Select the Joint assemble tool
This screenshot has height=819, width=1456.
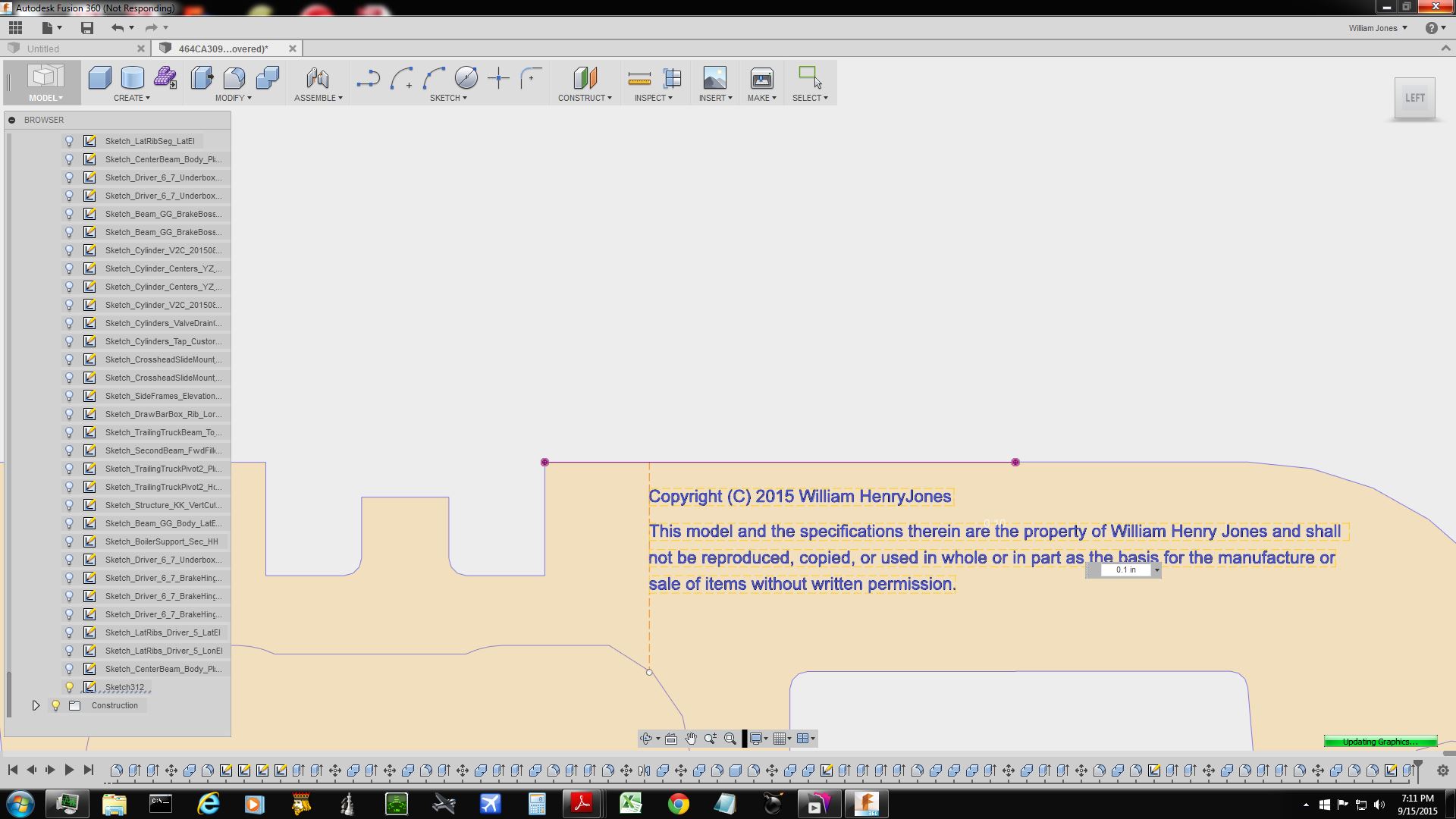click(x=318, y=77)
